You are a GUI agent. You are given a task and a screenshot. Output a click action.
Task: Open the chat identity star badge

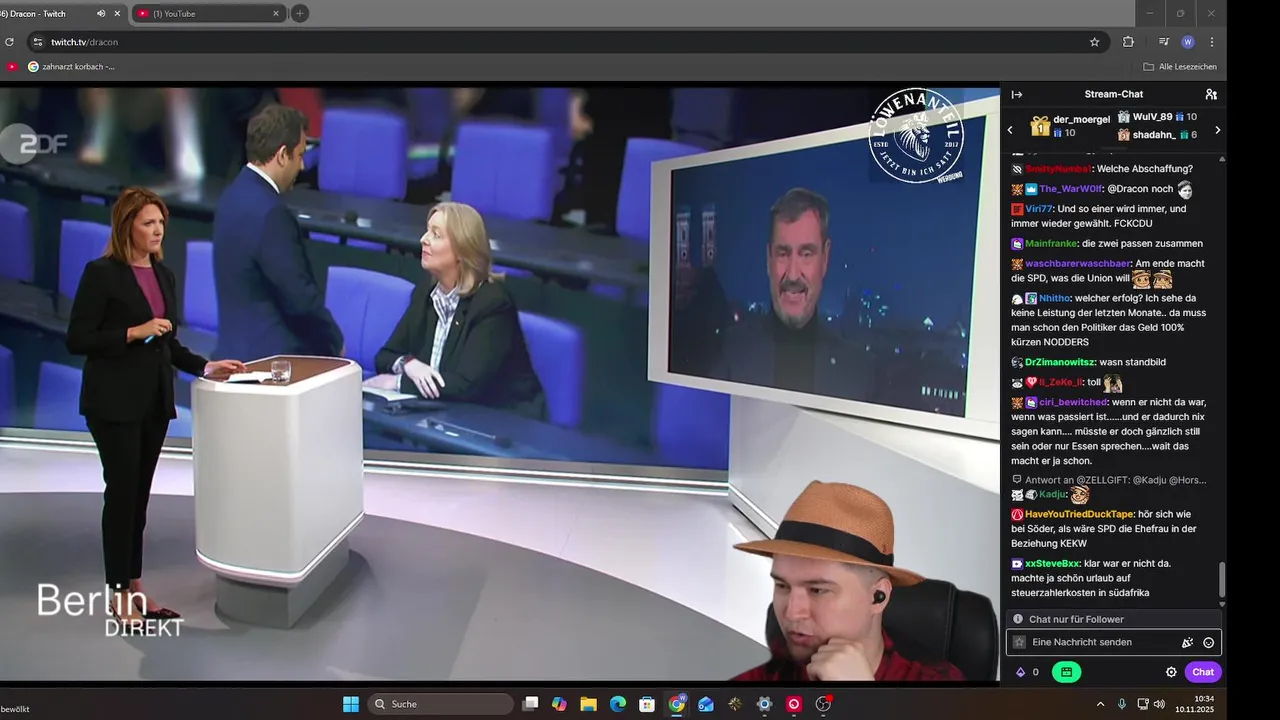pyautogui.click(x=1019, y=642)
